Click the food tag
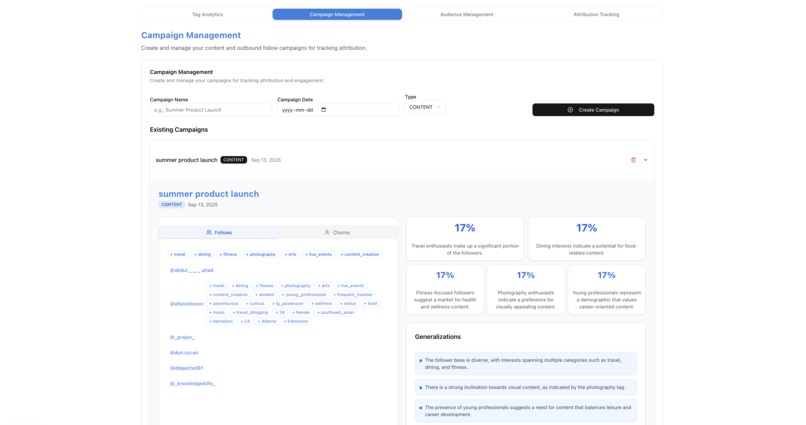This screenshot has width=806, height=425. pyautogui.click(x=371, y=304)
